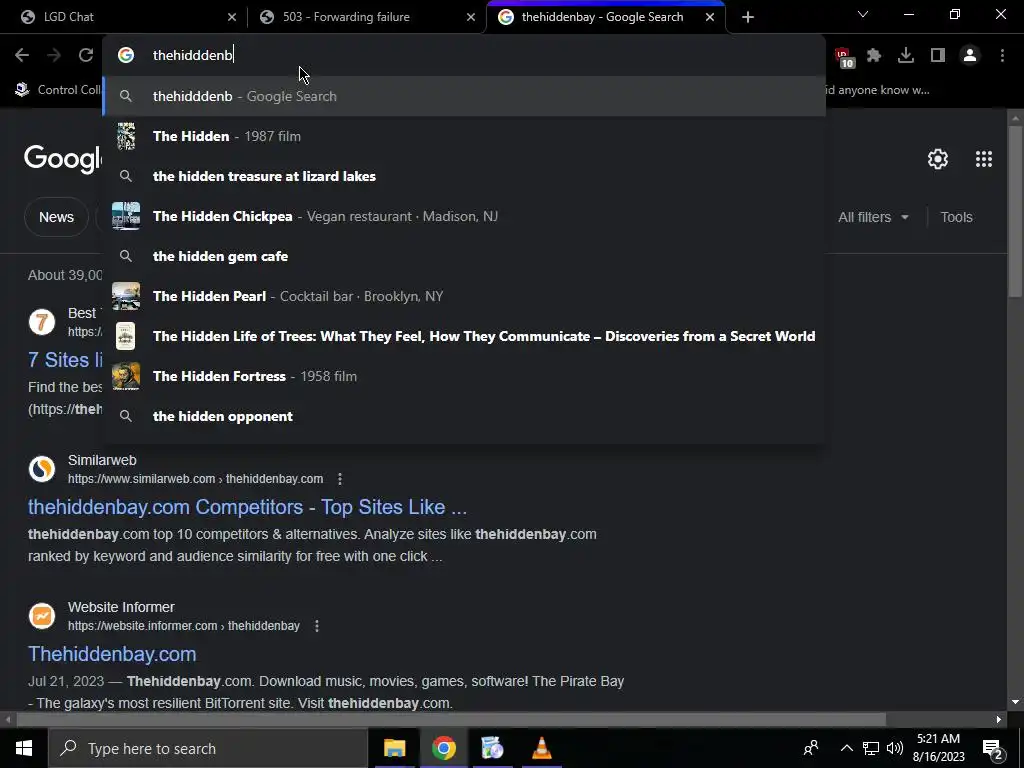Select The Hidden 1987 film suggestion
1024x768 pixels.
pyautogui.click(x=464, y=136)
